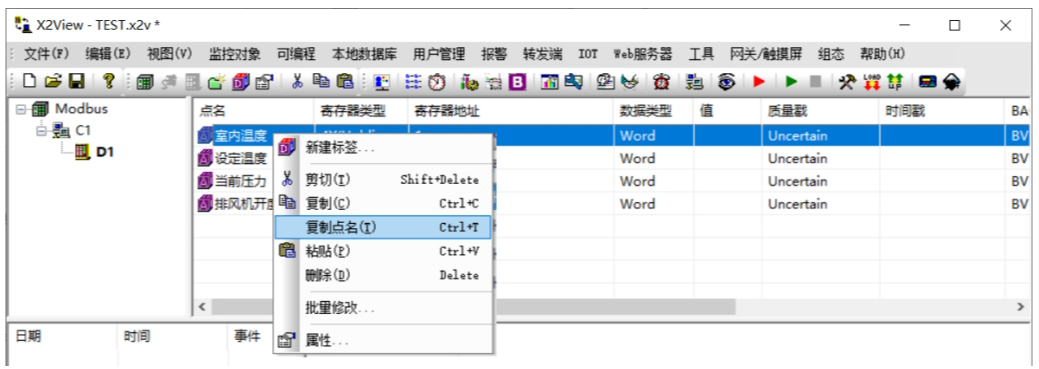Image resolution: width=1039 pixels, height=369 pixels.
Task: Click the green play arrow icon
Action: click(x=791, y=81)
